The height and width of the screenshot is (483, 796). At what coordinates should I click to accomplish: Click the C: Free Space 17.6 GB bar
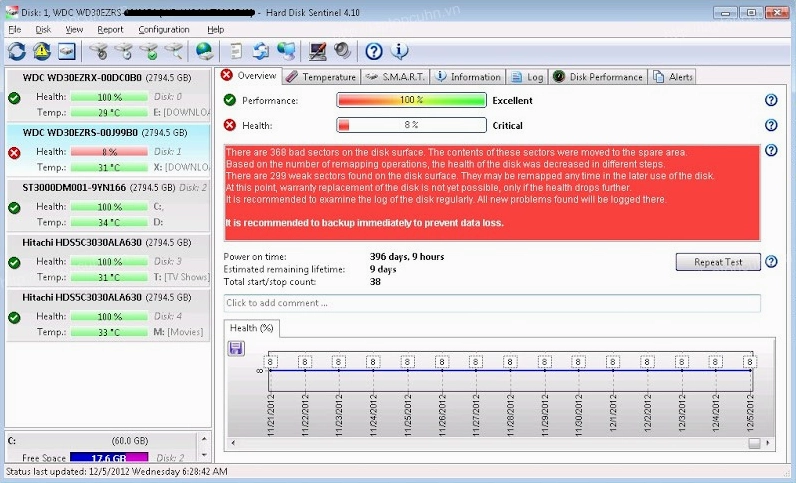[109, 458]
